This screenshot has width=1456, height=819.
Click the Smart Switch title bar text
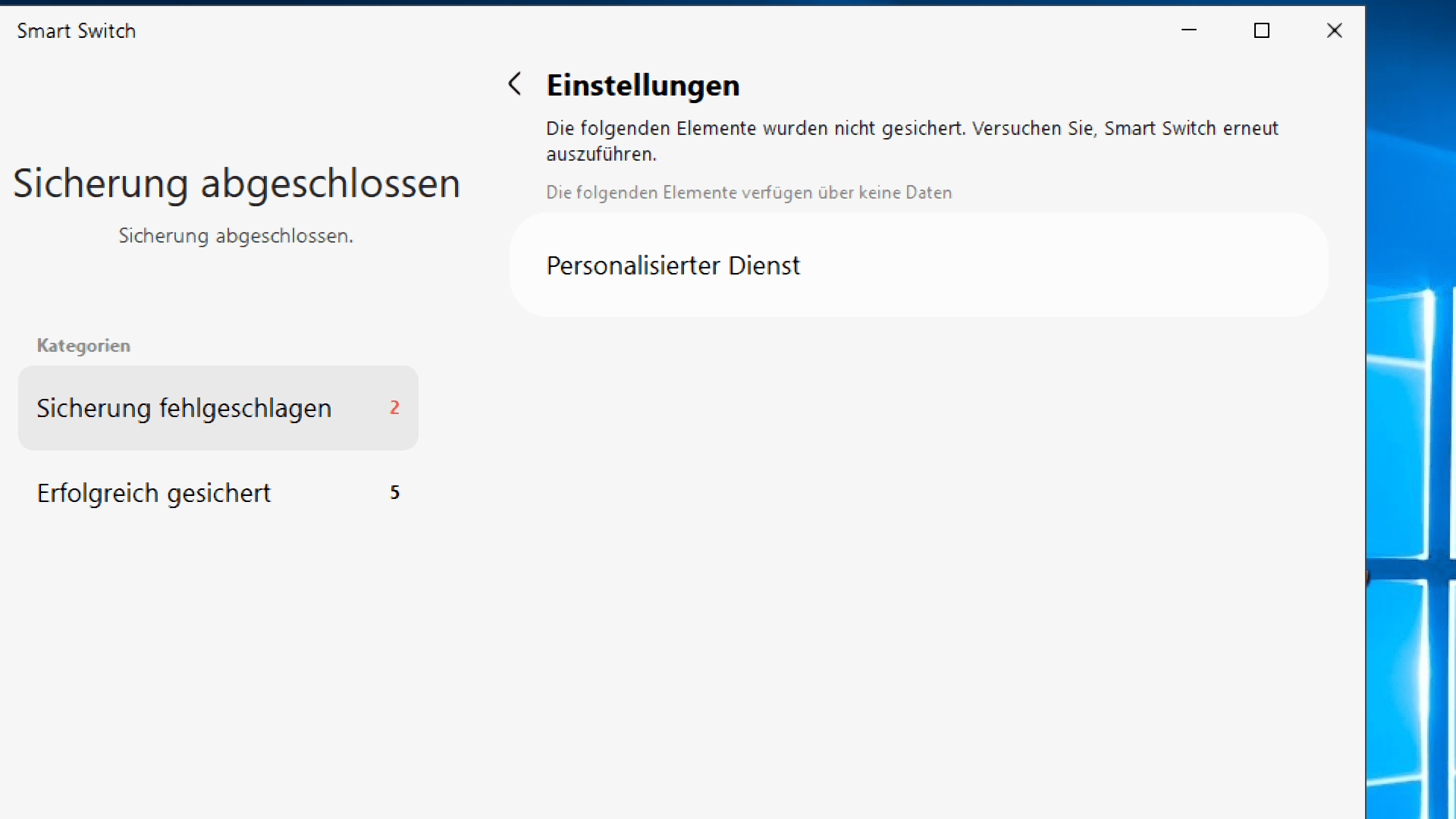pos(76,31)
